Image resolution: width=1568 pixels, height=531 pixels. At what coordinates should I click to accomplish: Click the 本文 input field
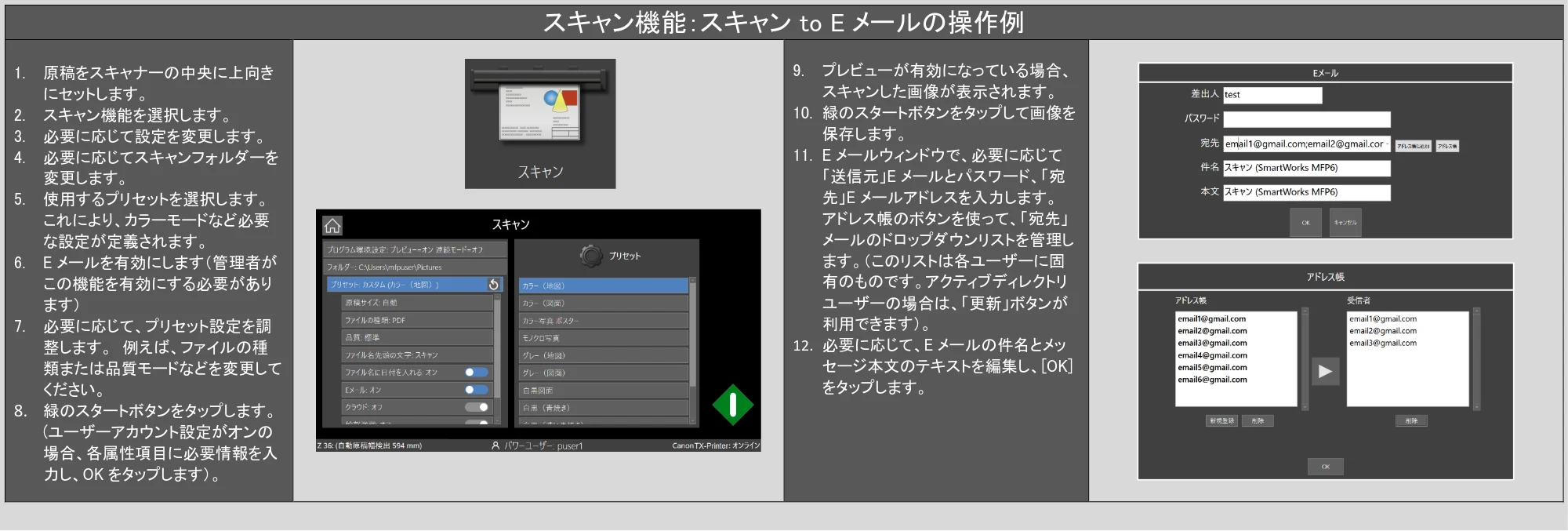[1307, 192]
